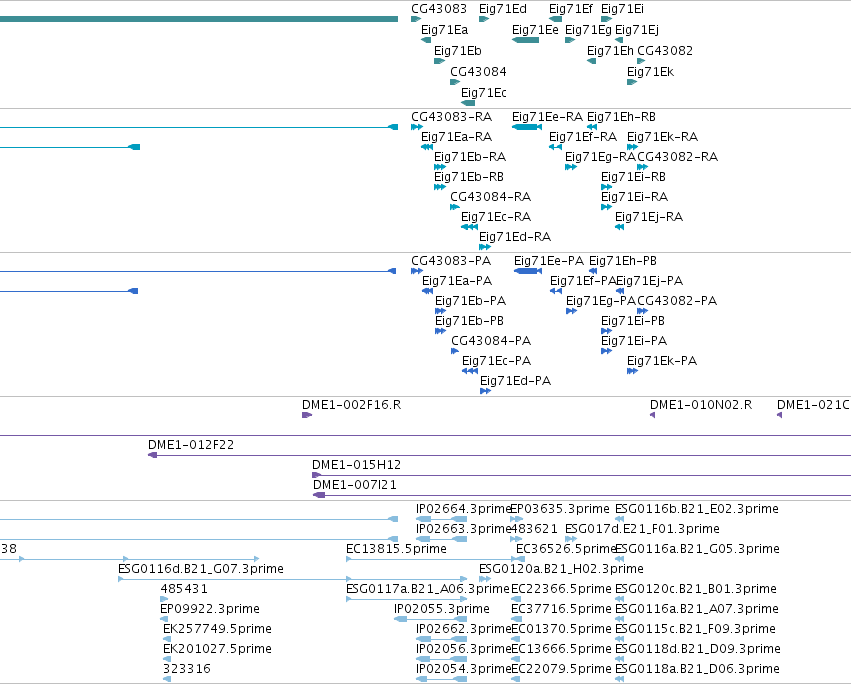The height and width of the screenshot is (684, 851).
Task: Select protein CG43083-PA
Action: click(451, 262)
